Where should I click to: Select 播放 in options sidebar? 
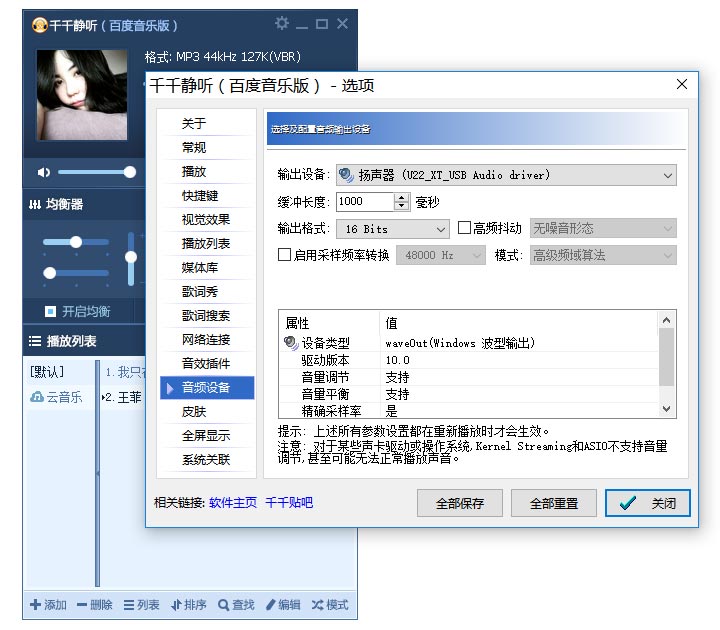pyautogui.click(x=207, y=171)
